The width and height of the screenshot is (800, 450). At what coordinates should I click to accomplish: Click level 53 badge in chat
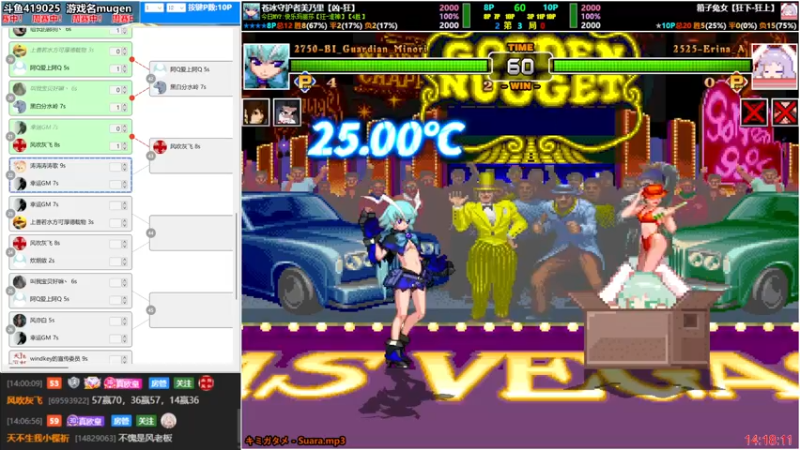coord(54,383)
